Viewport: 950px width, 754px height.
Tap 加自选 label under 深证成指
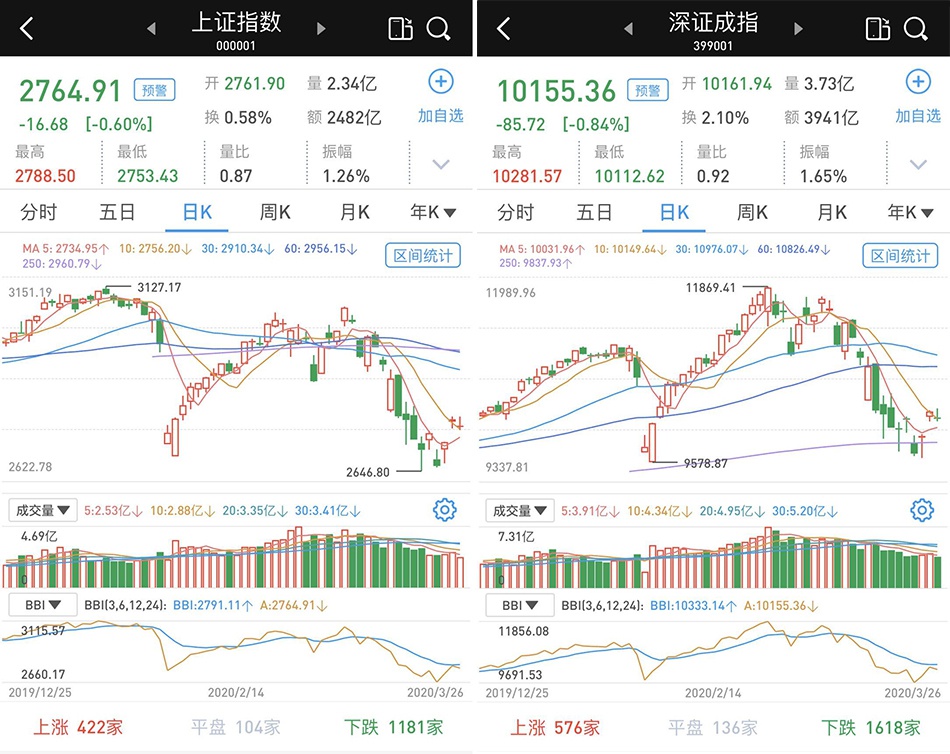point(918,116)
